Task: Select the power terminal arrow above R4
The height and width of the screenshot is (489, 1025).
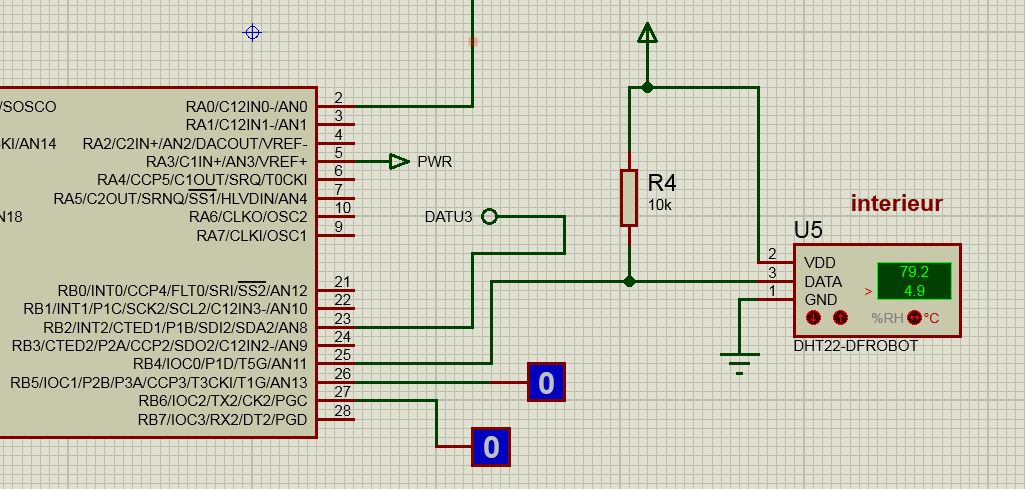Action: point(648,35)
